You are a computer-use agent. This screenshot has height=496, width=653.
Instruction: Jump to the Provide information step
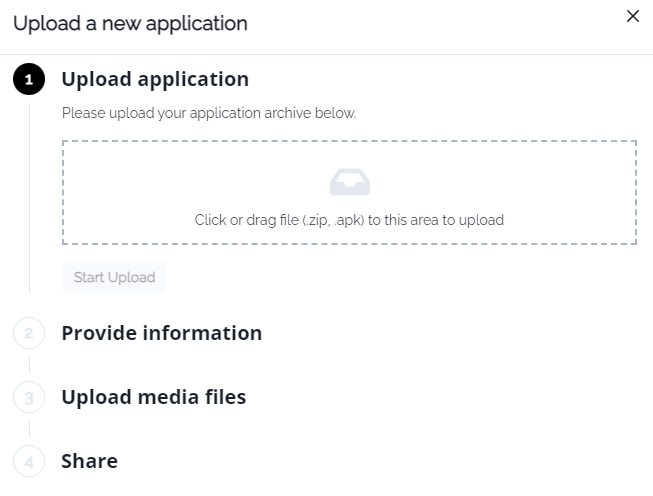click(x=162, y=333)
